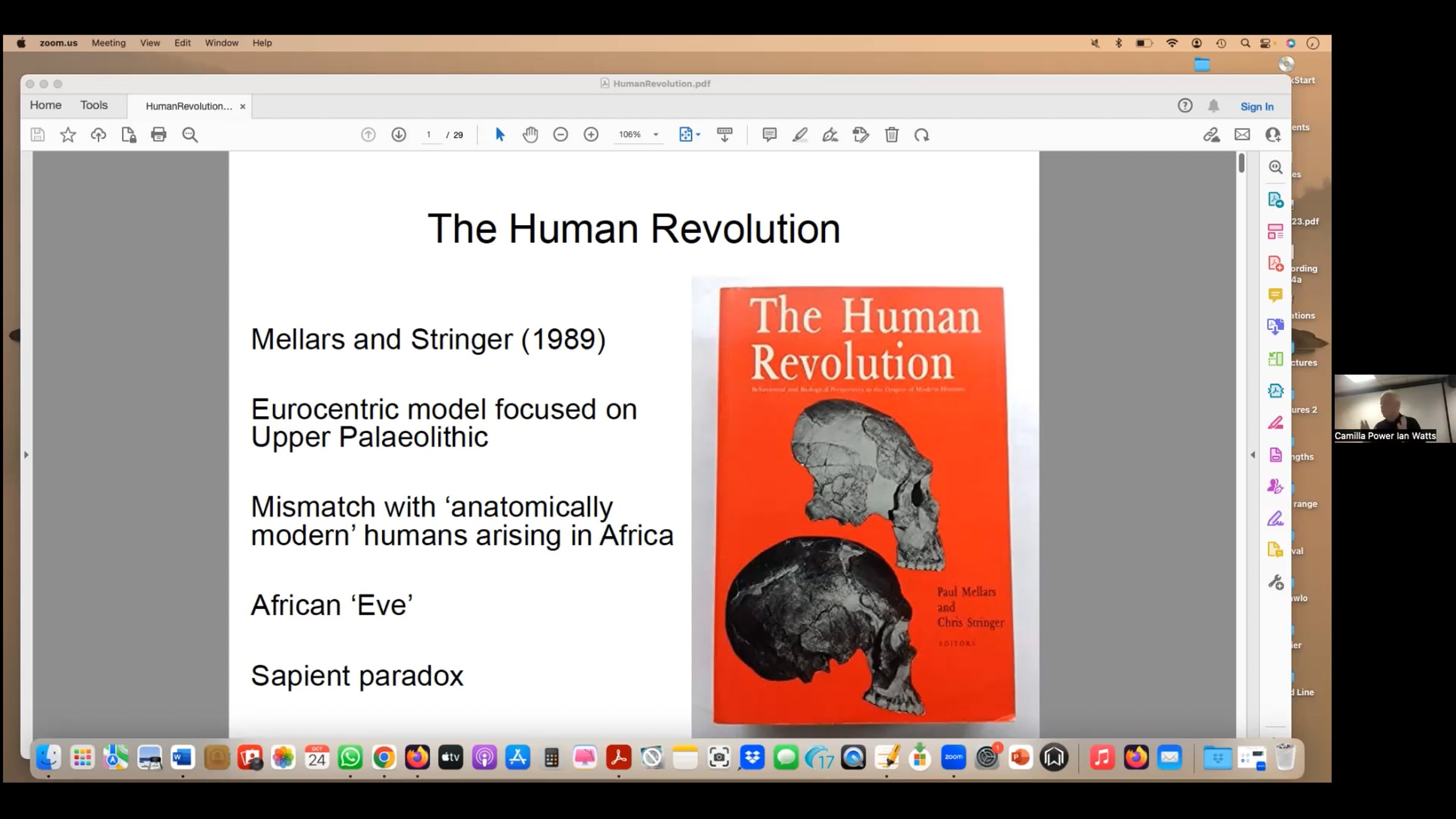Launch Microsoft Word from the Dock

point(183,757)
